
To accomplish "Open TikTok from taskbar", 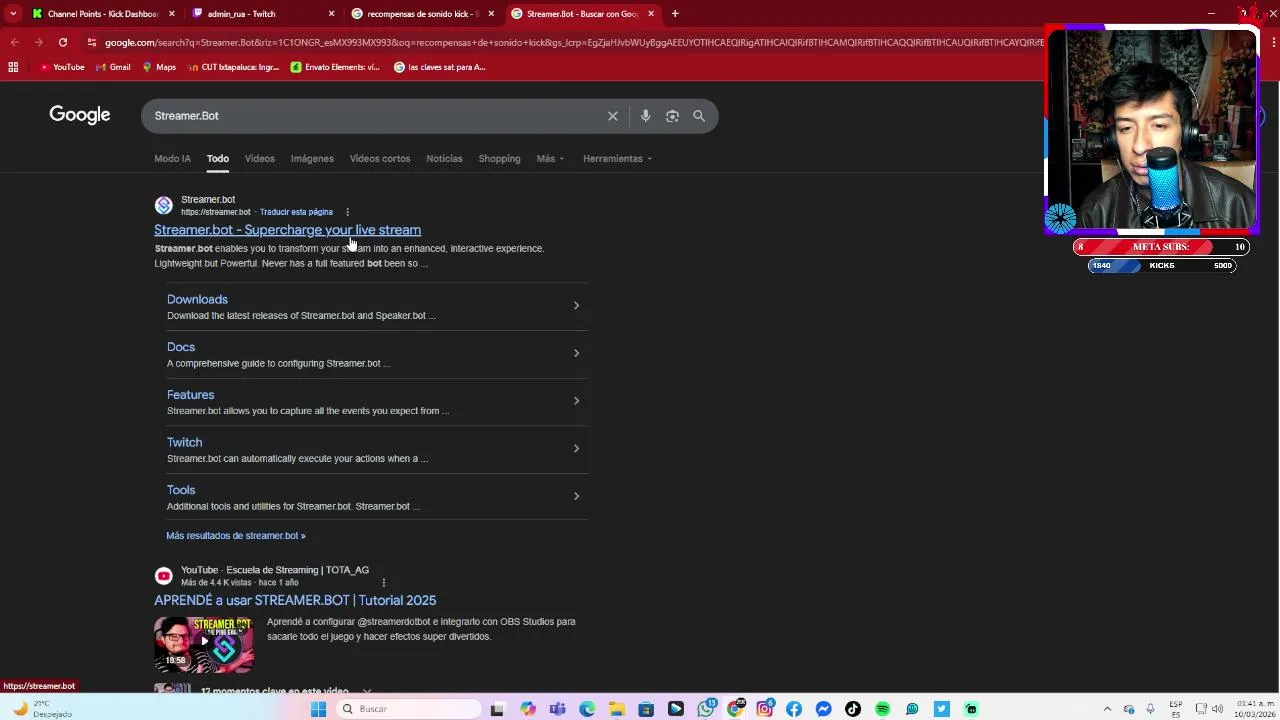I will (853, 709).
